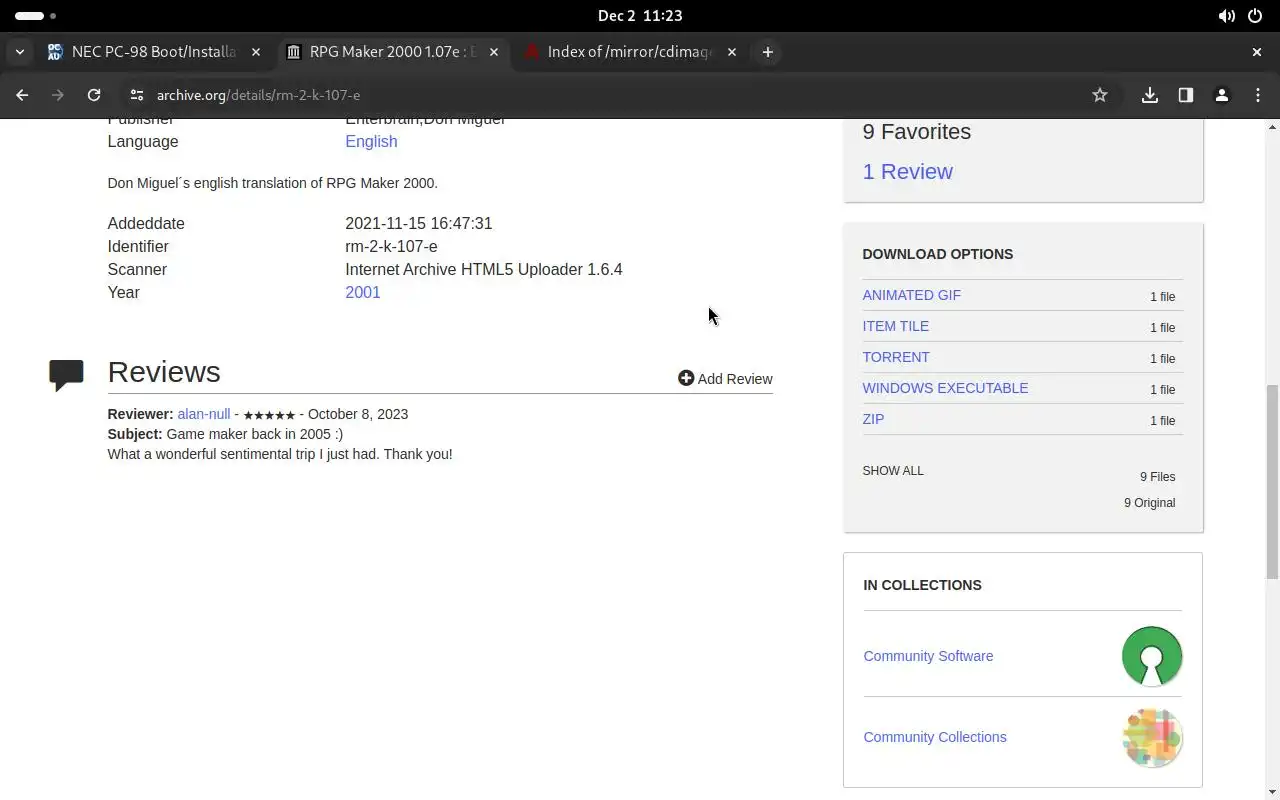The image size is (1280, 800).
Task: Open the clock showing Dec 2 11:23
Action: [640, 16]
